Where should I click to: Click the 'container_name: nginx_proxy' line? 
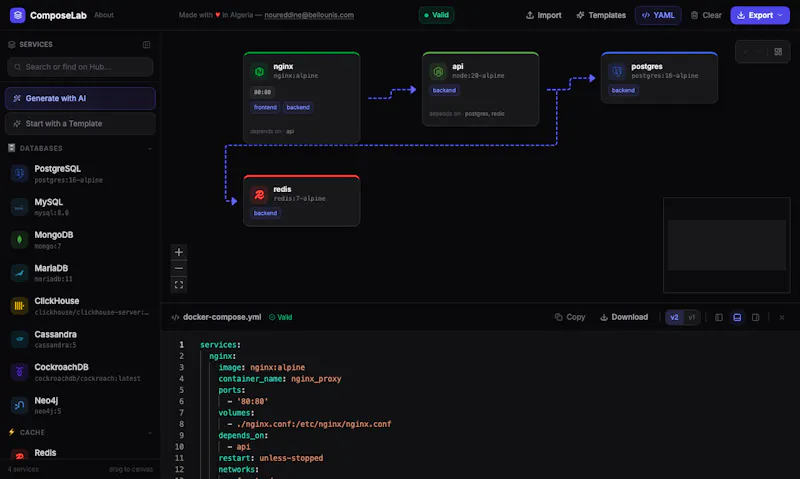(x=280, y=379)
